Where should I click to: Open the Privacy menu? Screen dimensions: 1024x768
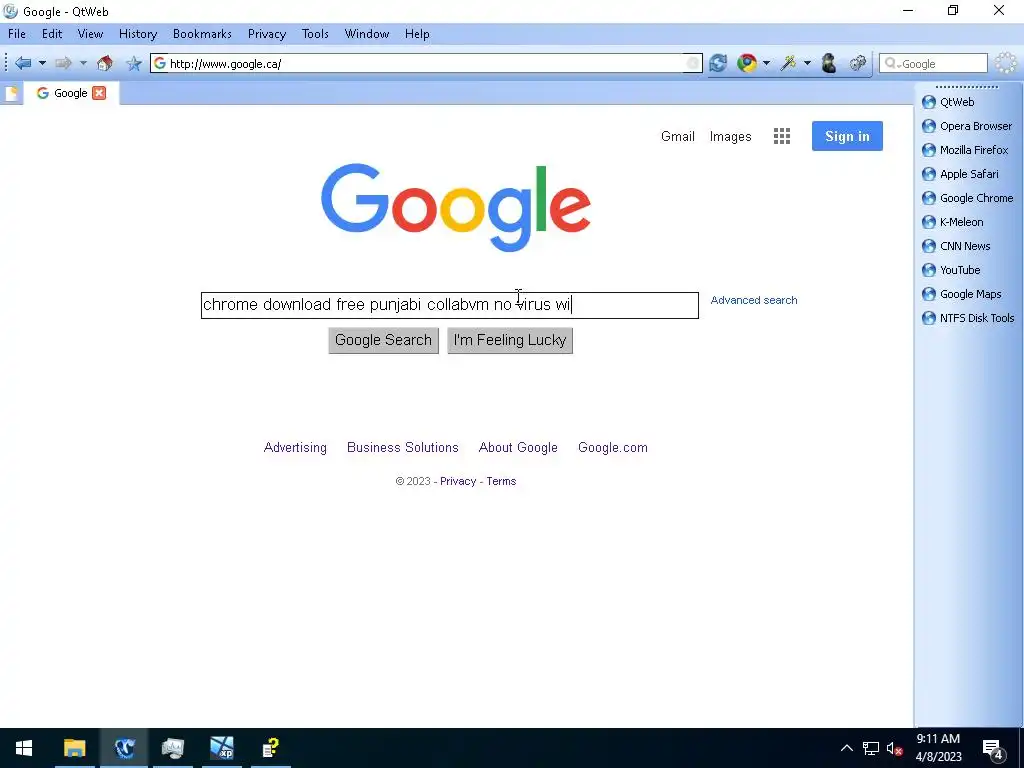(266, 34)
